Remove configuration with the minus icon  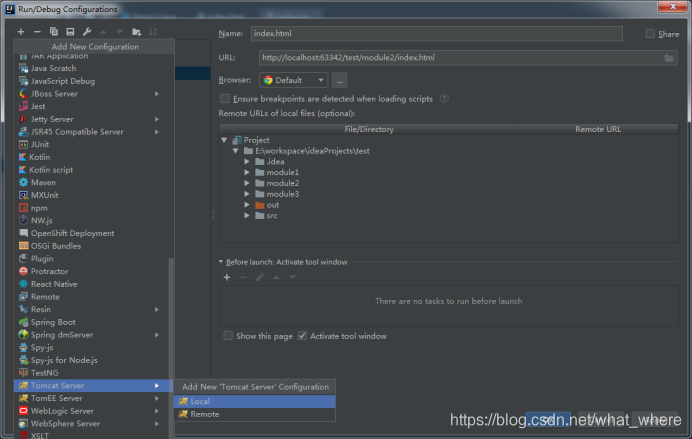point(37,32)
